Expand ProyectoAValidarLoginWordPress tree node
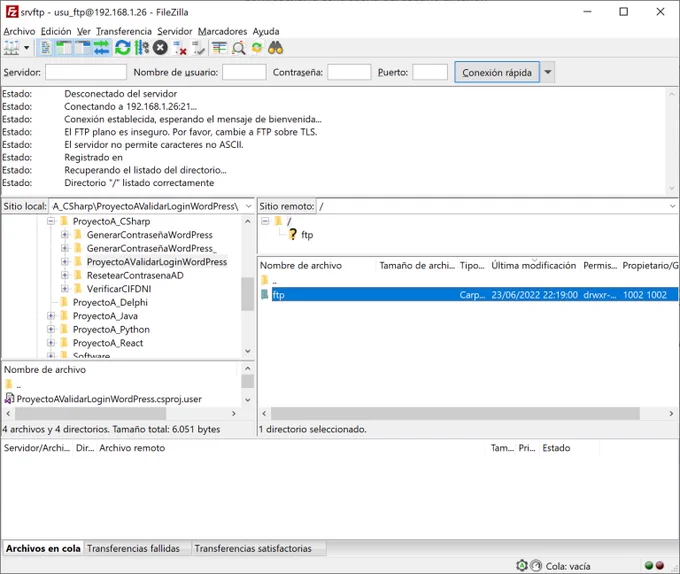The image size is (680, 574). pyautogui.click(x=65, y=261)
